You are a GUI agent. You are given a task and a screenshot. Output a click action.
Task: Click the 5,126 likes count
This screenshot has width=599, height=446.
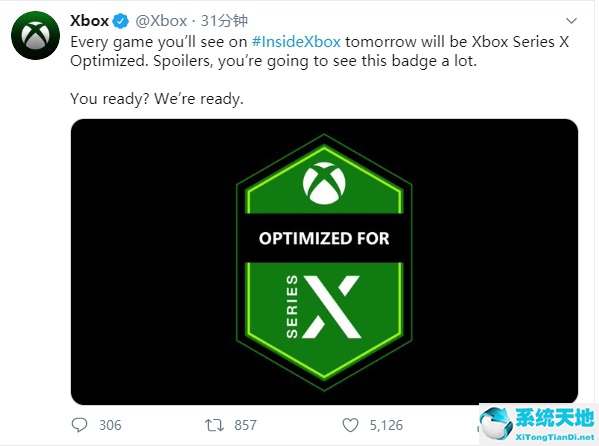pos(386,425)
